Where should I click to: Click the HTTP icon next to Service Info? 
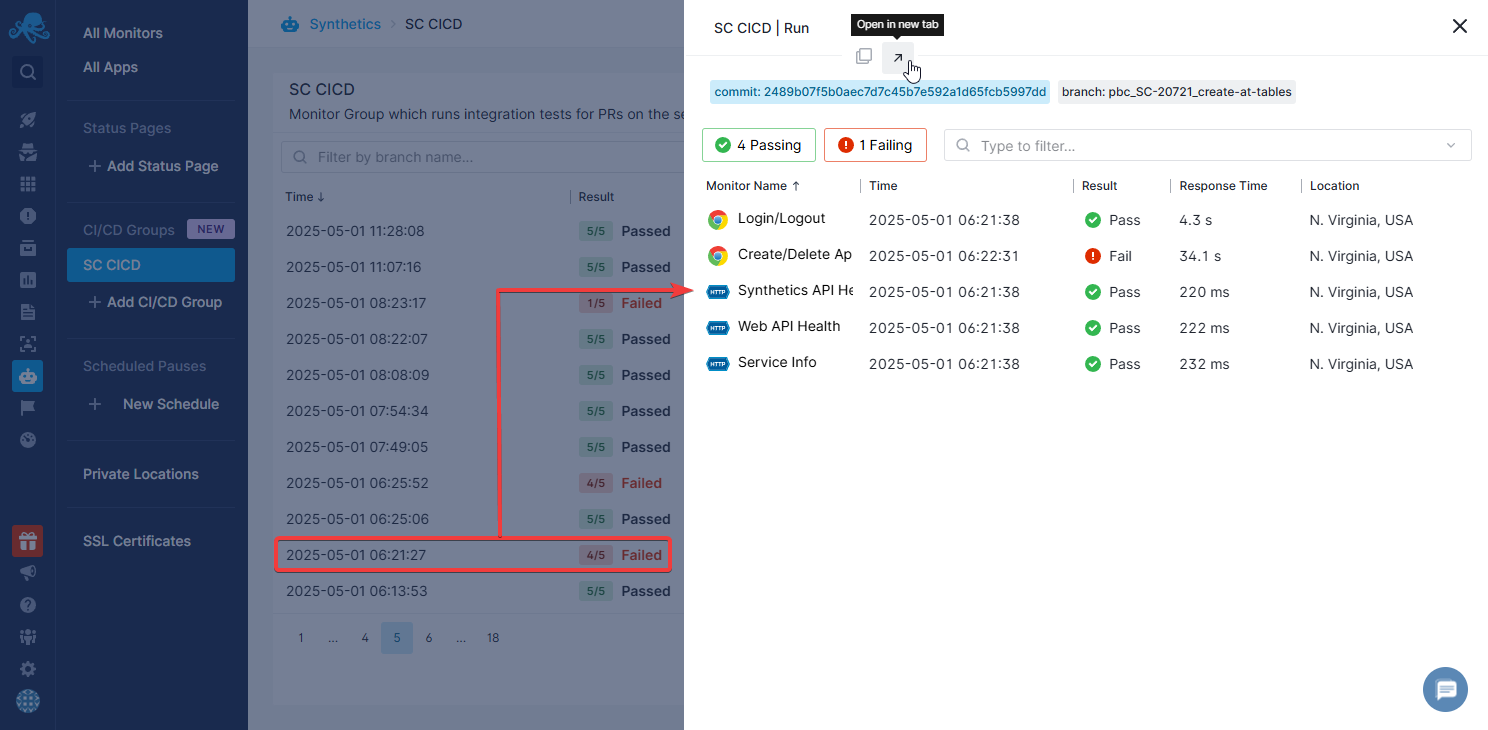click(717, 364)
